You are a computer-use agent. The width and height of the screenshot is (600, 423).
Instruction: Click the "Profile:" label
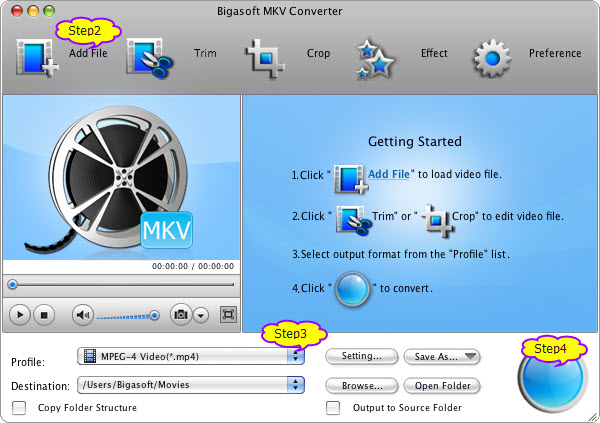pyautogui.click(x=28, y=362)
